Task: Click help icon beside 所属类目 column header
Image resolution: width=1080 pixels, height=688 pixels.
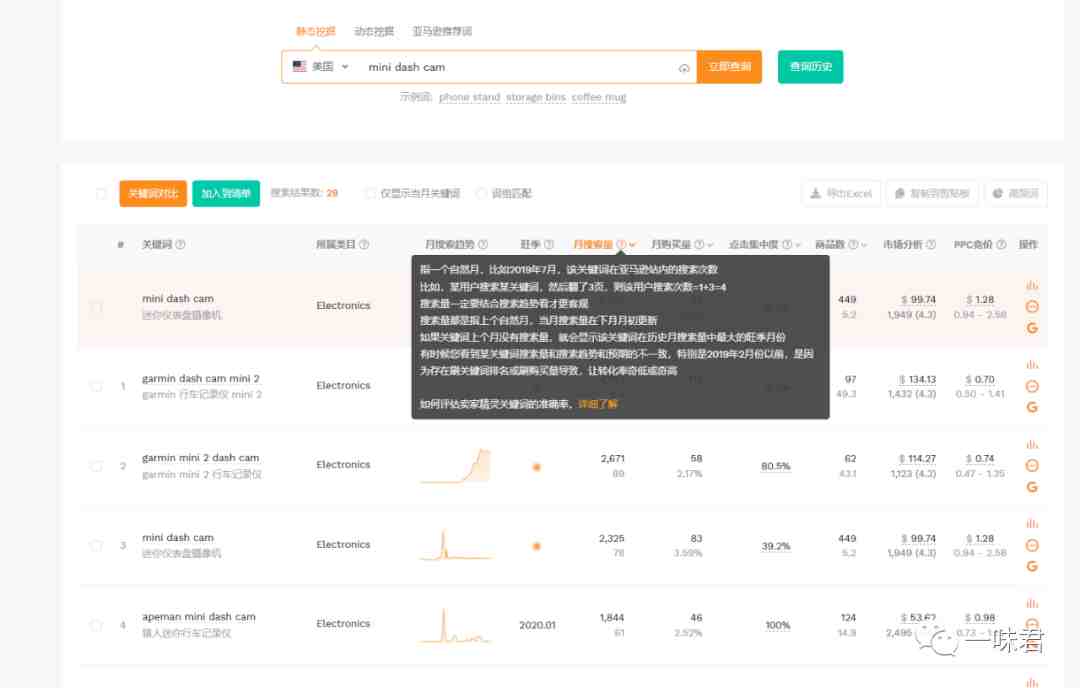Action: 364,244
